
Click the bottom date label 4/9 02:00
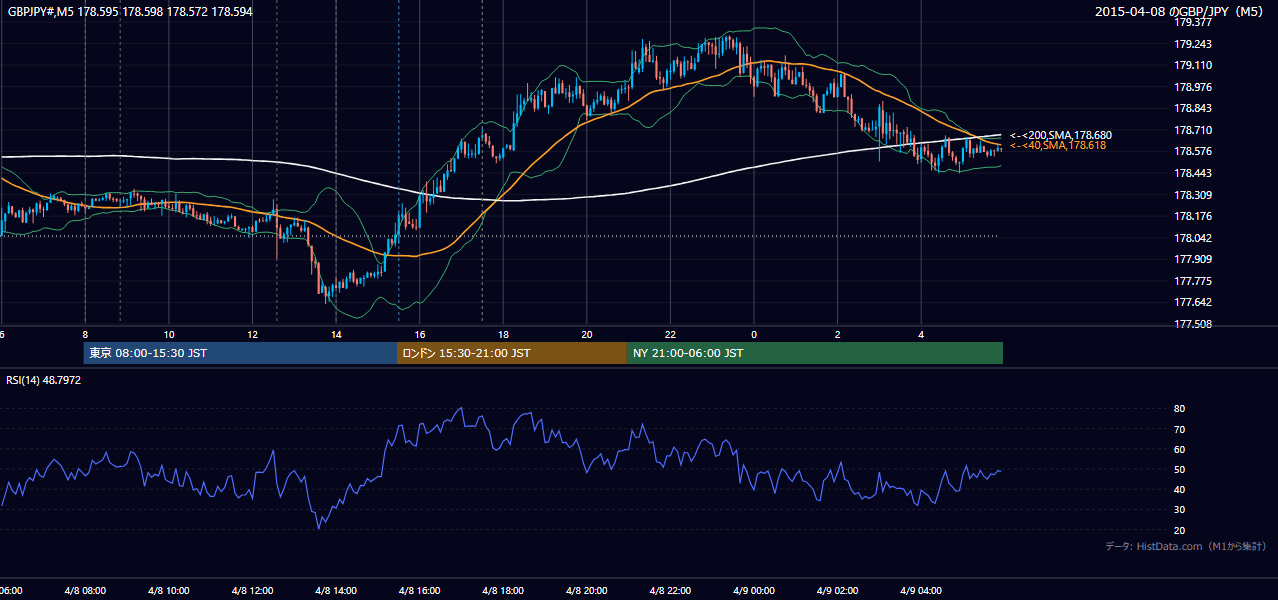point(838,591)
